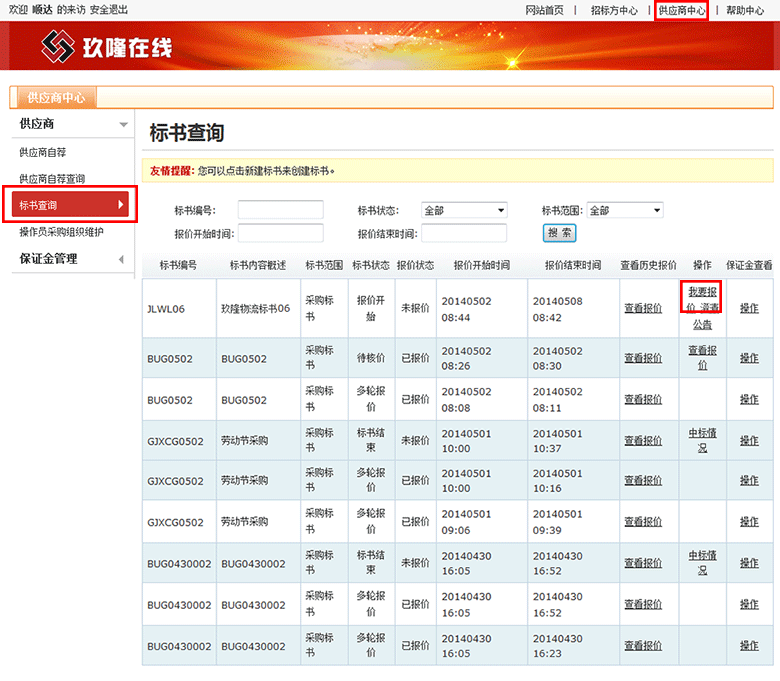
Task: Focus the 报价开始时间 input field
Action: [280, 233]
